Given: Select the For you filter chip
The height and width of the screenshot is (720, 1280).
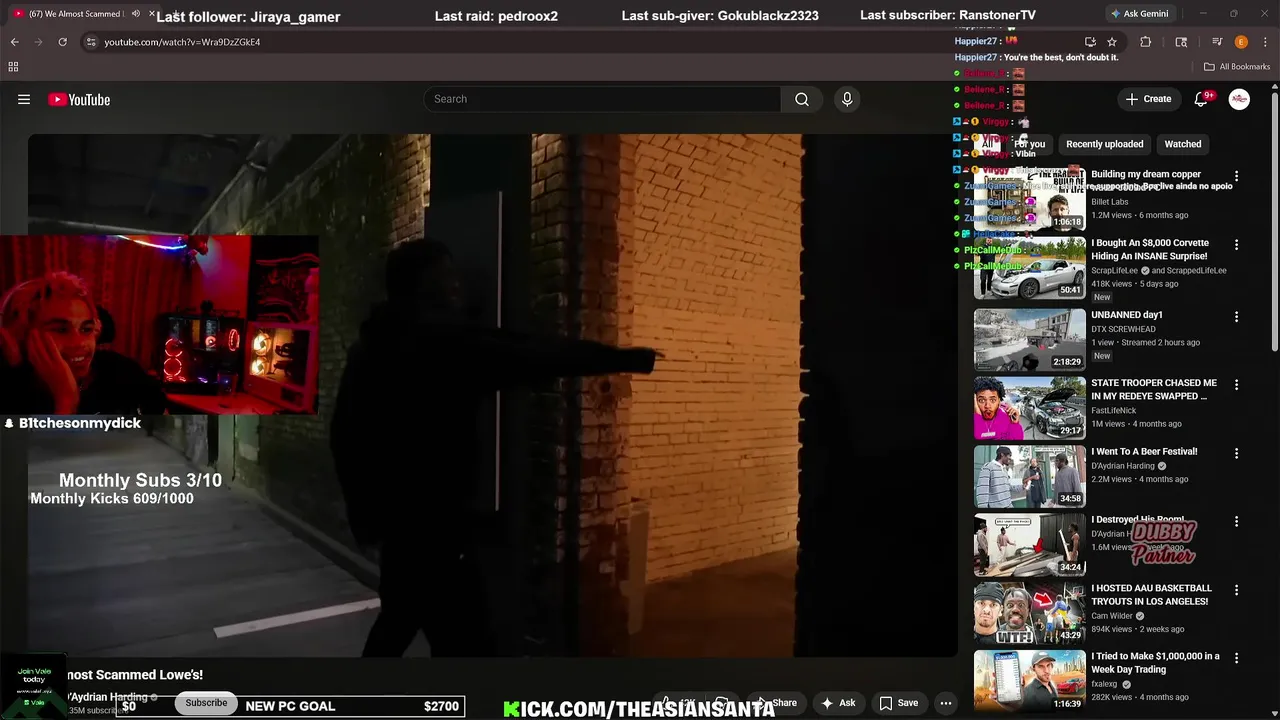Looking at the screenshot, I should [x=1029, y=144].
